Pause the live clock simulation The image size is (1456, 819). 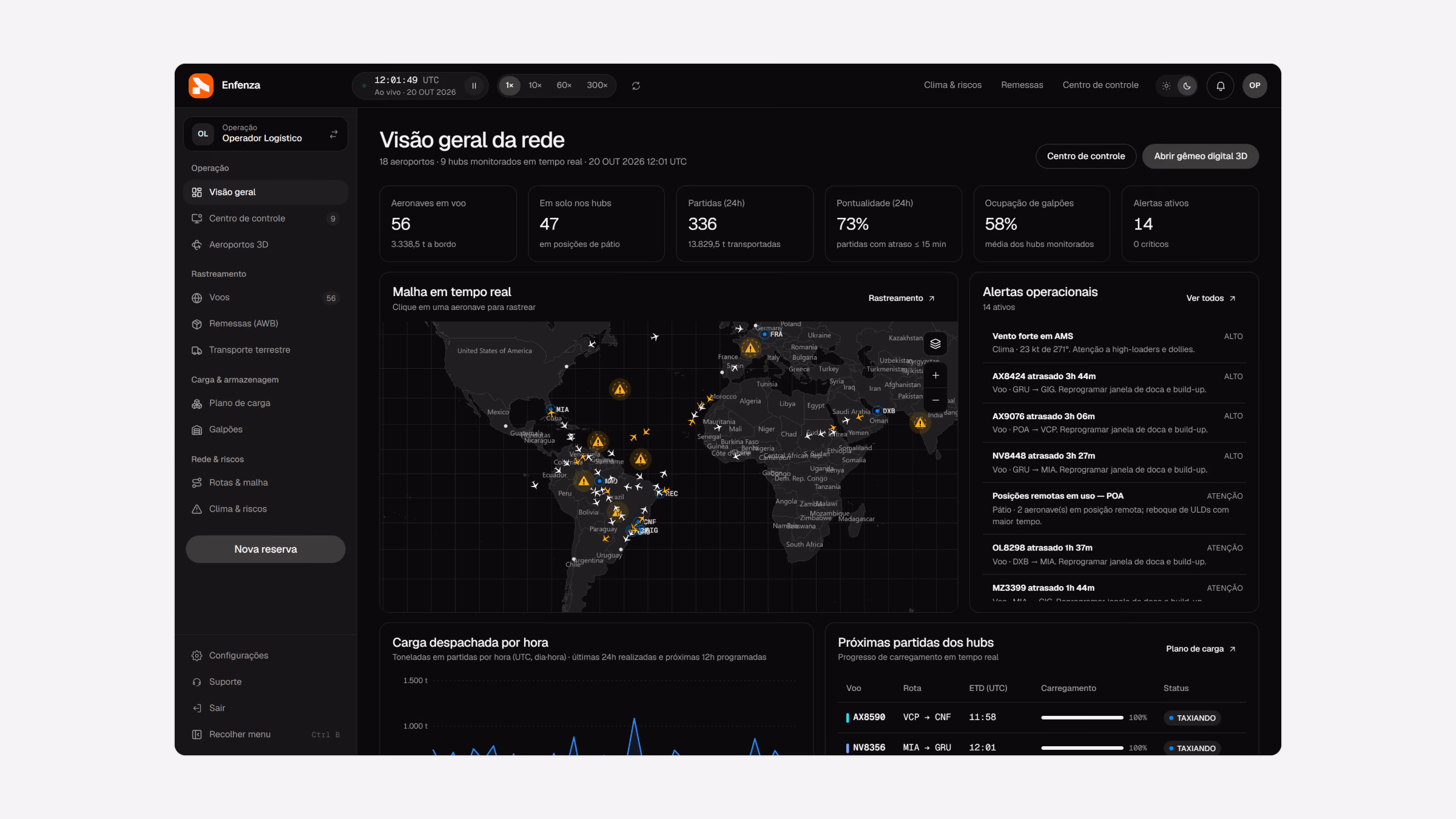(474, 86)
